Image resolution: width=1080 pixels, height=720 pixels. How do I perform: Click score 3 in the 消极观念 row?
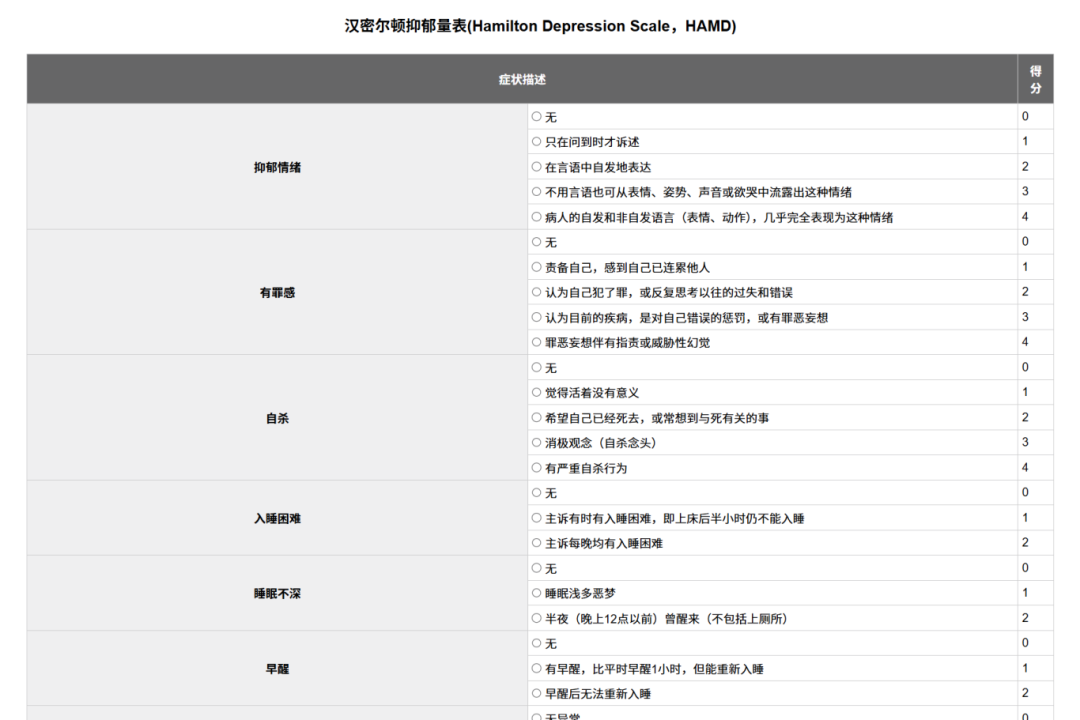(1025, 442)
